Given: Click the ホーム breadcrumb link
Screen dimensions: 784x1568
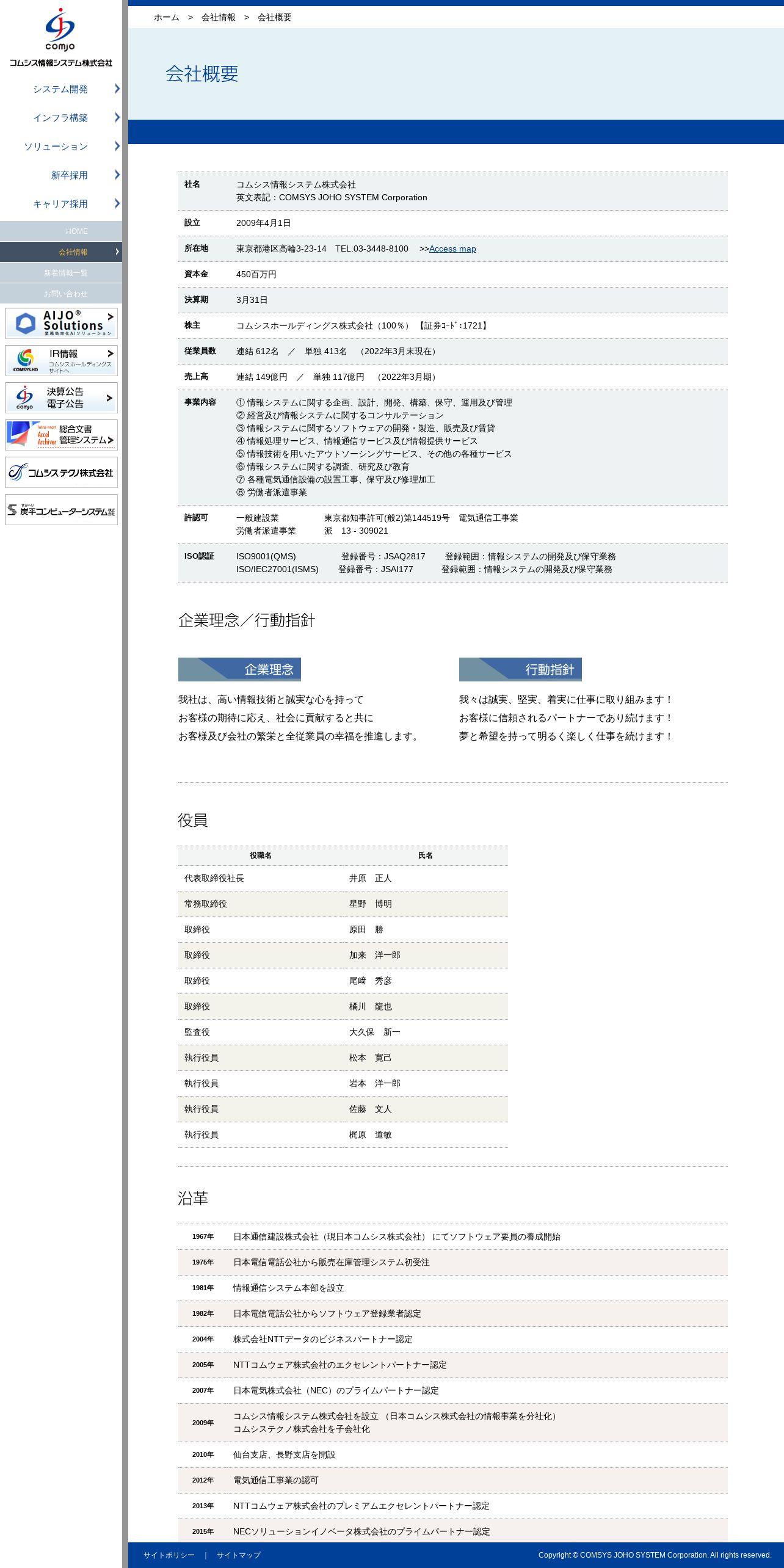Looking at the screenshot, I should coord(166,17).
